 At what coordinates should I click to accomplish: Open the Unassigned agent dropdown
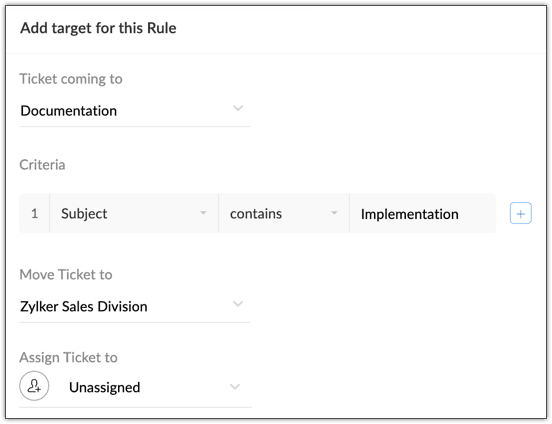(x=136, y=387)
